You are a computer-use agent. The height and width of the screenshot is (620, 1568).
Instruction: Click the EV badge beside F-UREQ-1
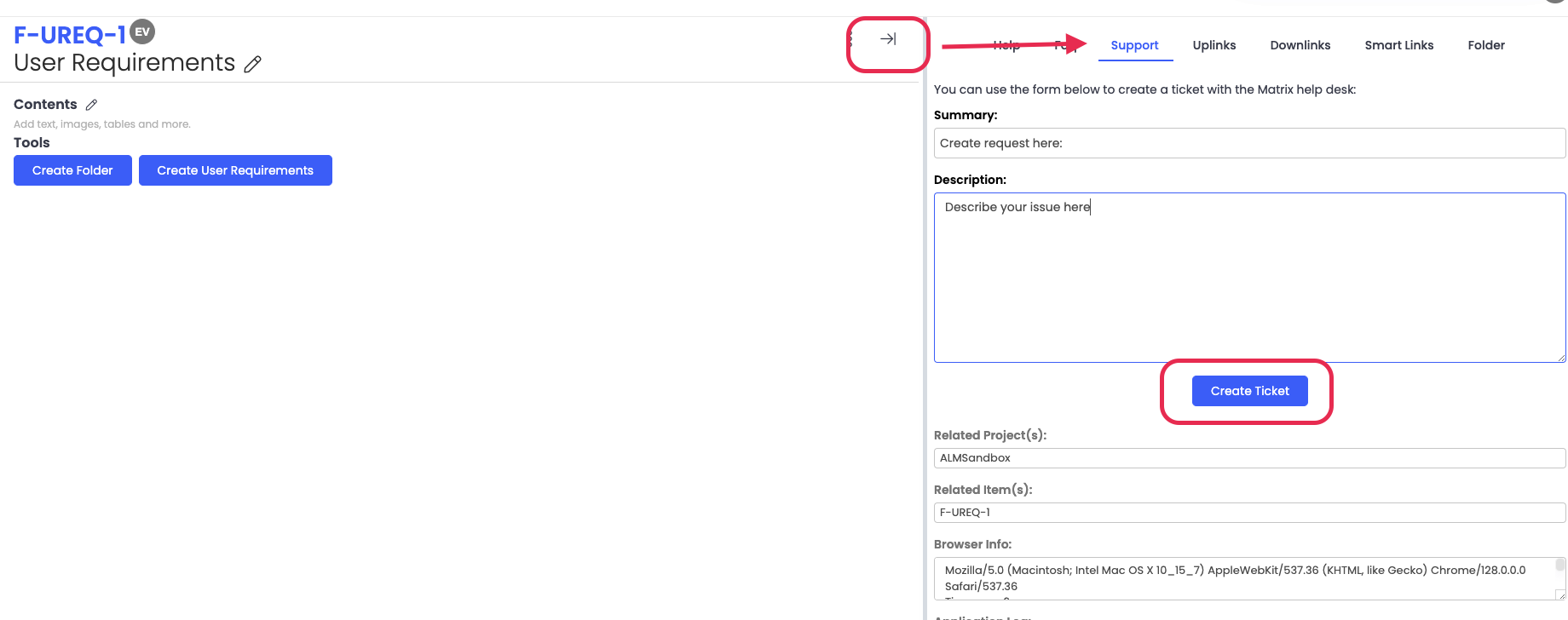click(142, 32)
